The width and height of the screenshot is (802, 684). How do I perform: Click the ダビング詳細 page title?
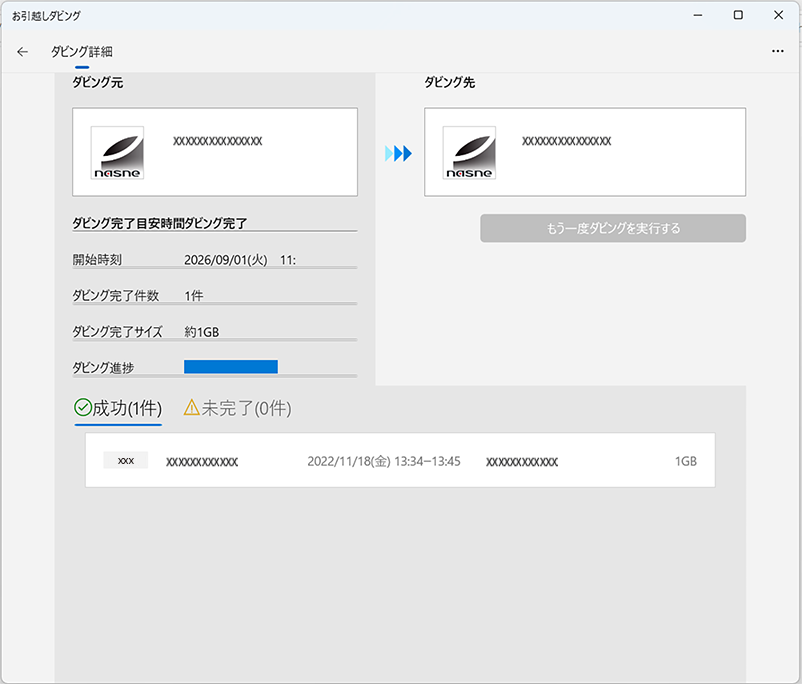(81, 52)
